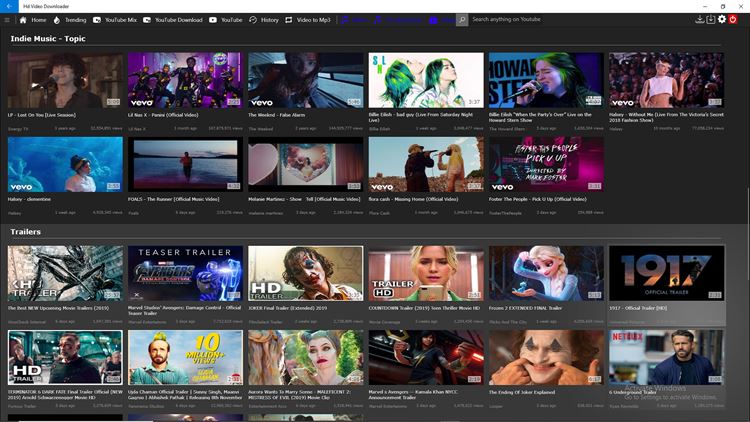Open Maleficent 2 movie clip thumbnail
This screenshot has height=422, width=750.
(306, 357)
